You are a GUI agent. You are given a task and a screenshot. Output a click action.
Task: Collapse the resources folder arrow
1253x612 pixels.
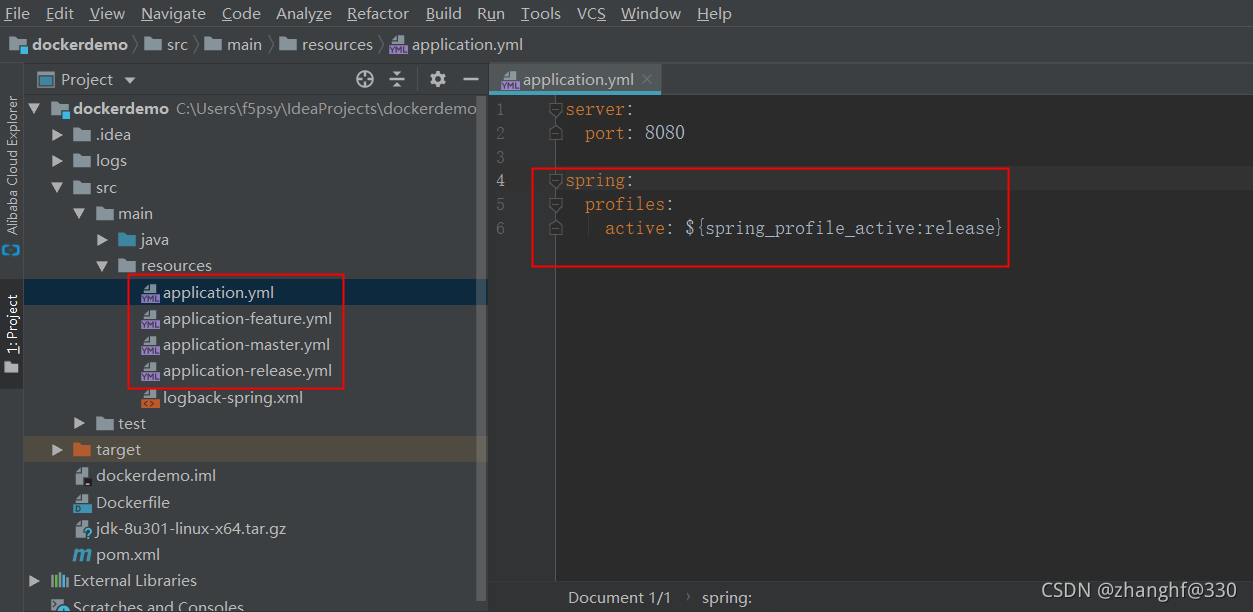coord(102,265)
